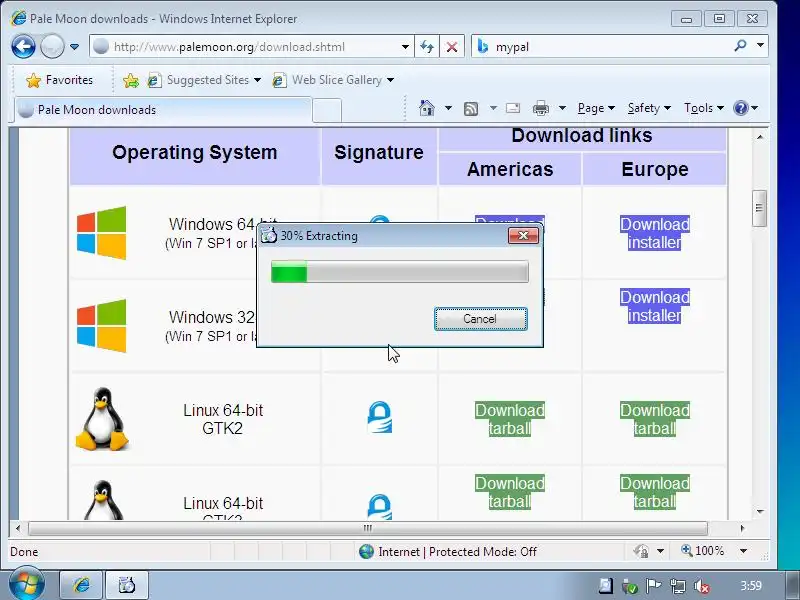Screen dimensions: 800x600
Task: Click the search box containing mypal
Action: click(x=602, y=47)
